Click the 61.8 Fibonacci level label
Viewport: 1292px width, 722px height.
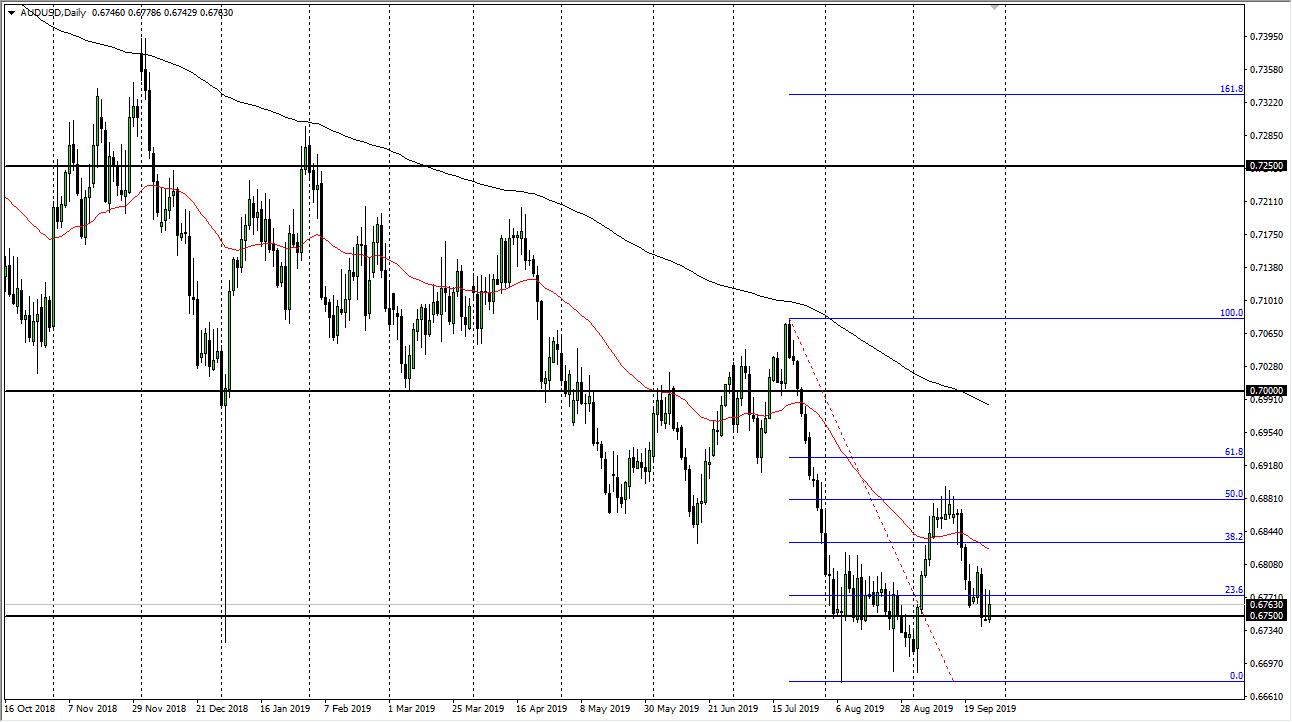pyautogui.click(x=1232, y=452)
